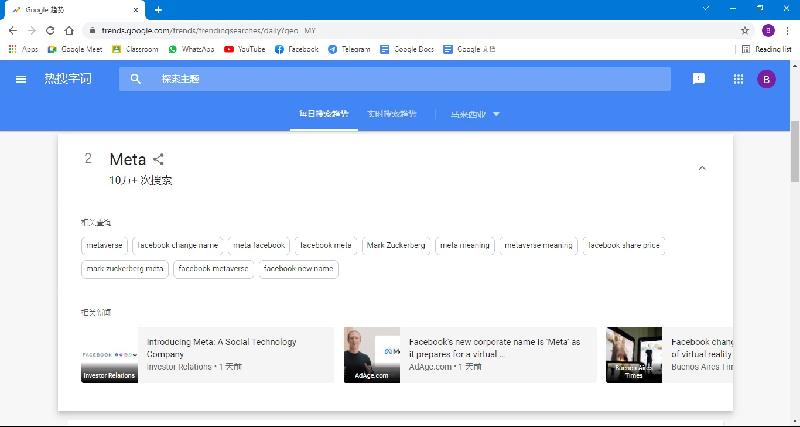This screenshot has height=427, width=800.
Task: Switch to realtime search trends tab
Action: click(x=392, y=114)
